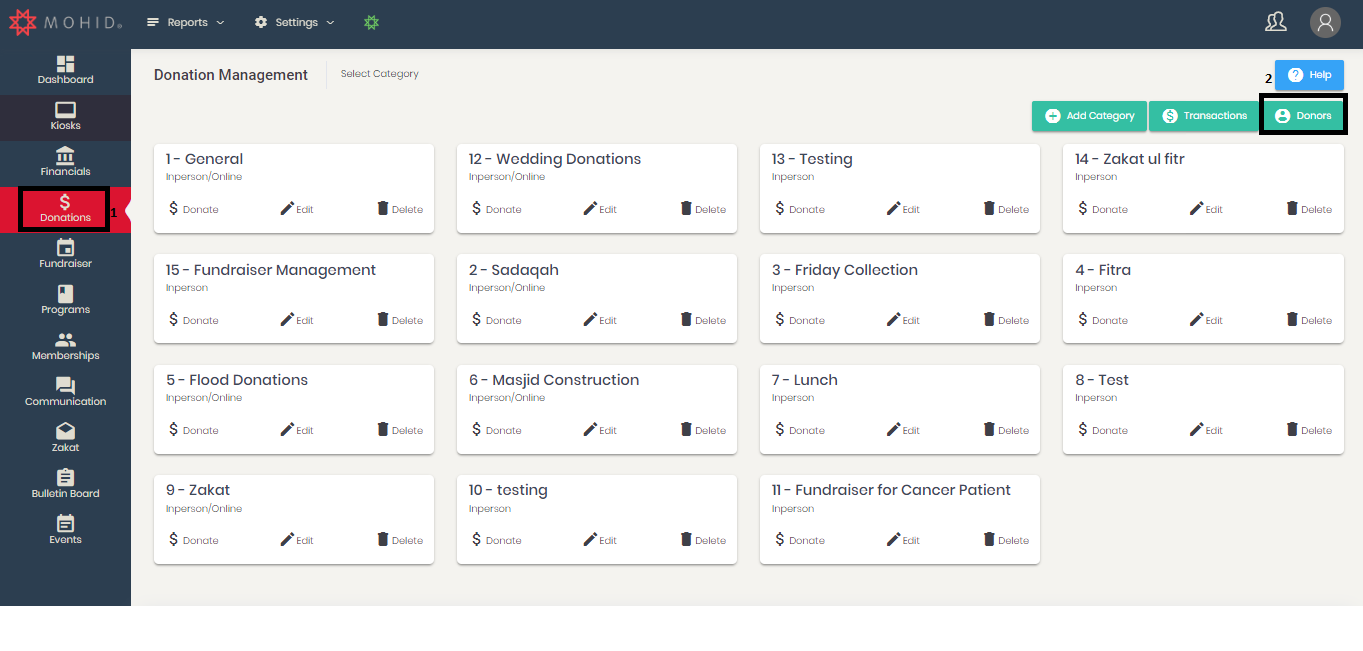Edit the 3 - Friday Collection category
The image size is (1363, 651).
click(903, 320)
